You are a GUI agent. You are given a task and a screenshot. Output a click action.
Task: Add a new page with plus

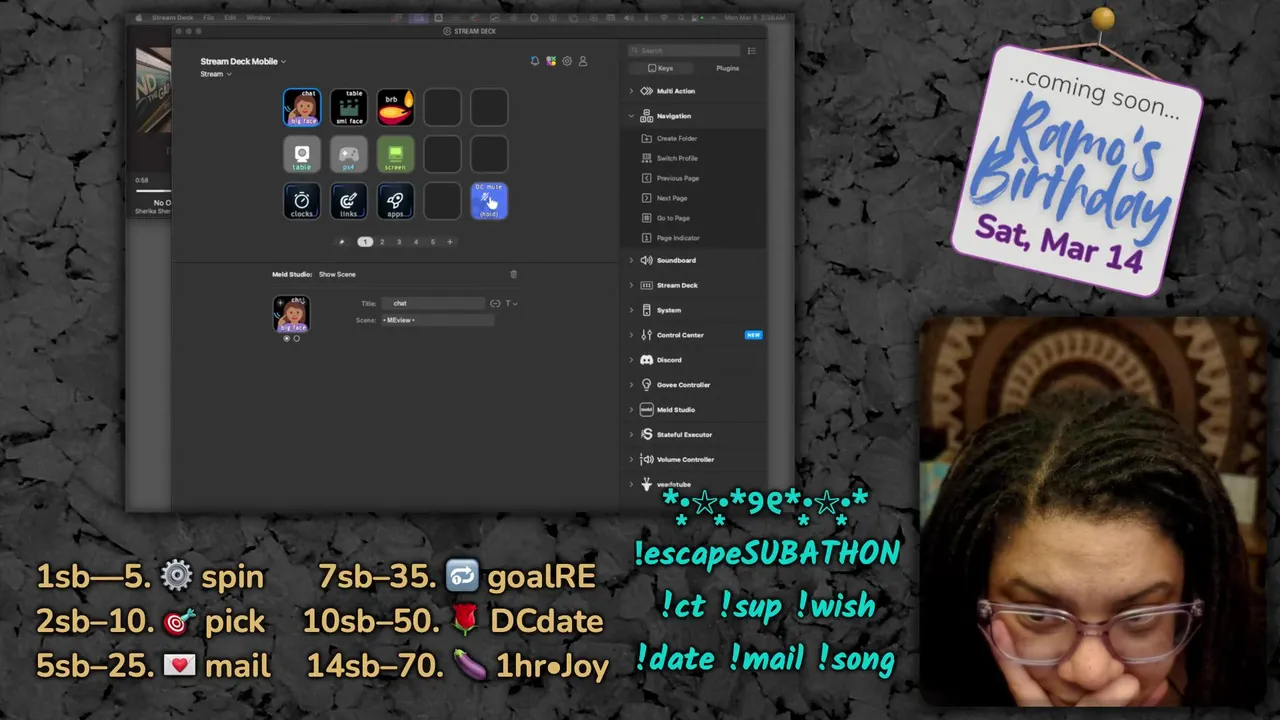[x=450, y=242]
